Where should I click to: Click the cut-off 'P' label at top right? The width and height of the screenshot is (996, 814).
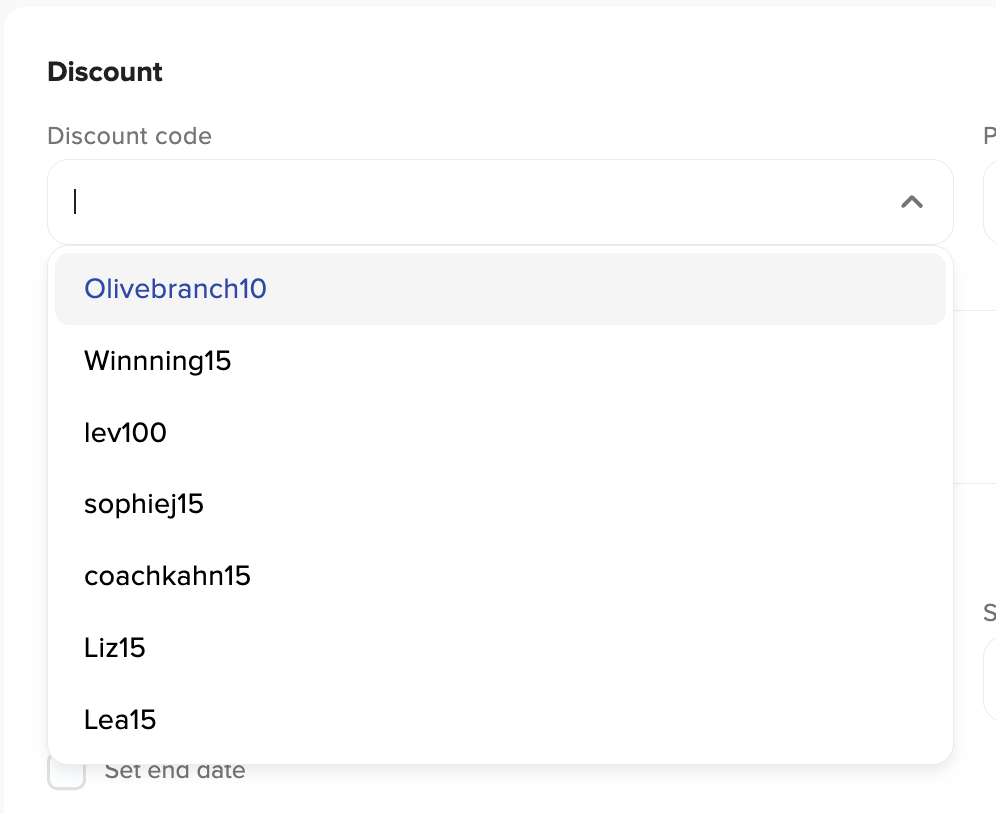click(x=990, y=136)
